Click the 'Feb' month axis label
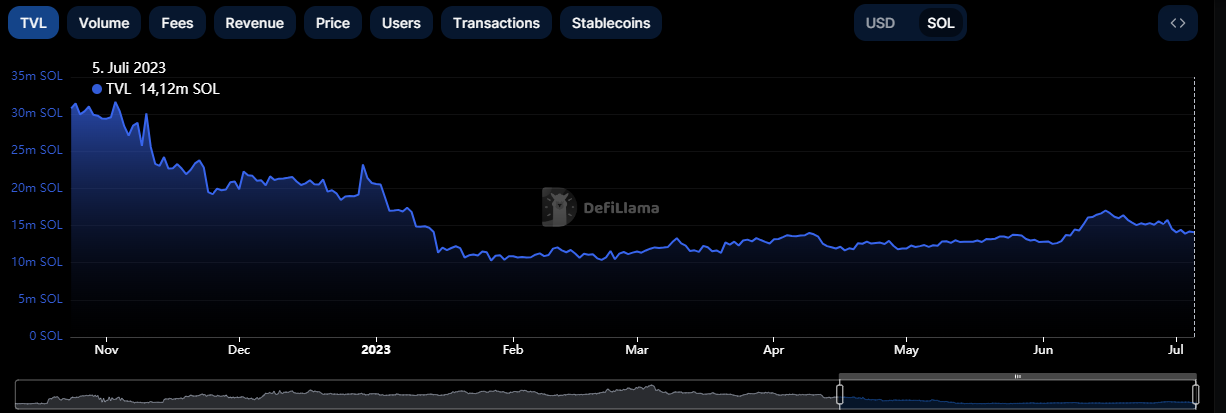Screen dimensions: 1226x413 (x=512, y=350)
